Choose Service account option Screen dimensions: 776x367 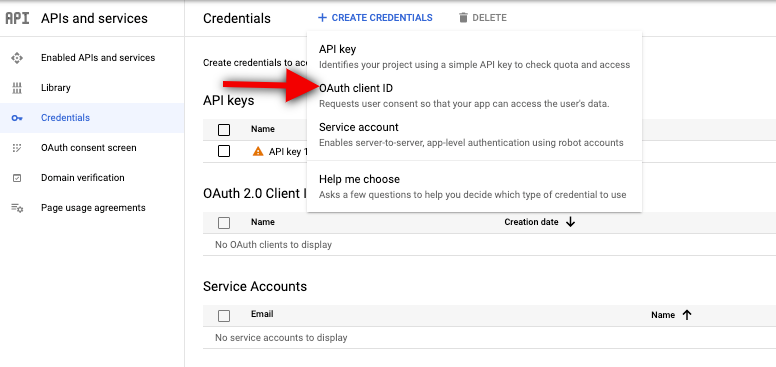coord(474,135)
